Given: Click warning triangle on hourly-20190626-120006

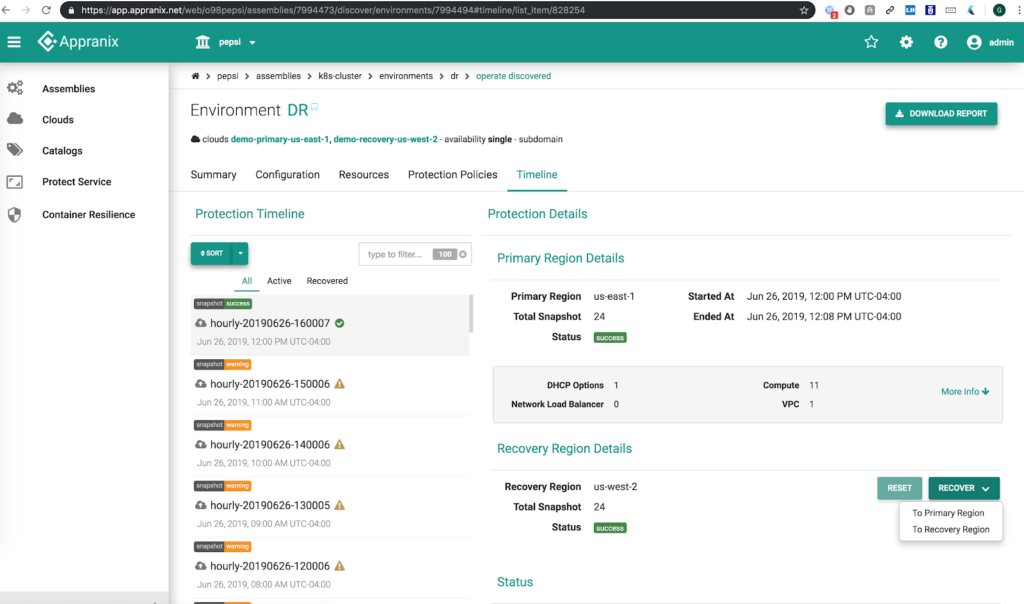Looking at the screenshot, I should (340, 566).
